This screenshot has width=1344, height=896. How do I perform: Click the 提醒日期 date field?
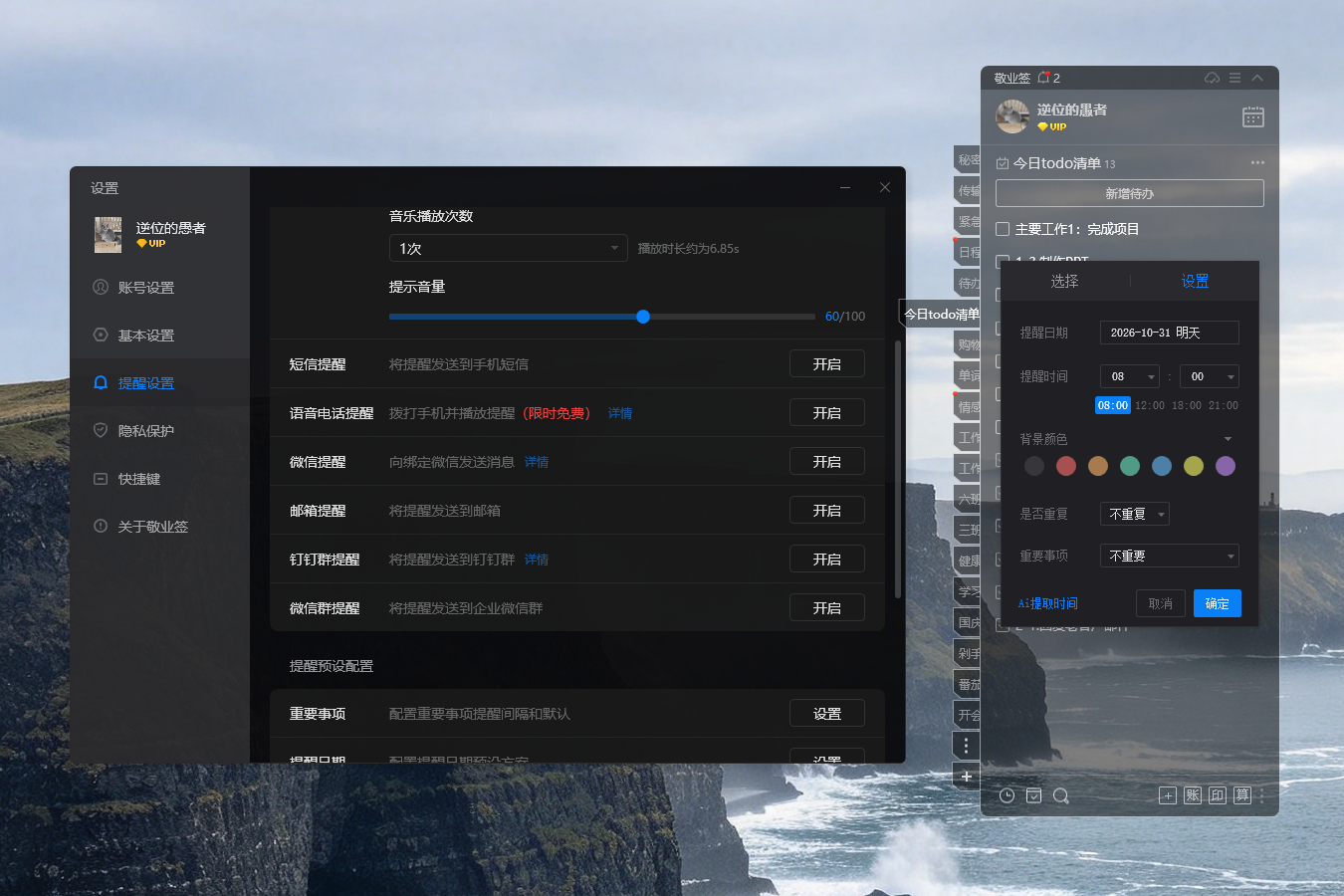(1170, 333)
